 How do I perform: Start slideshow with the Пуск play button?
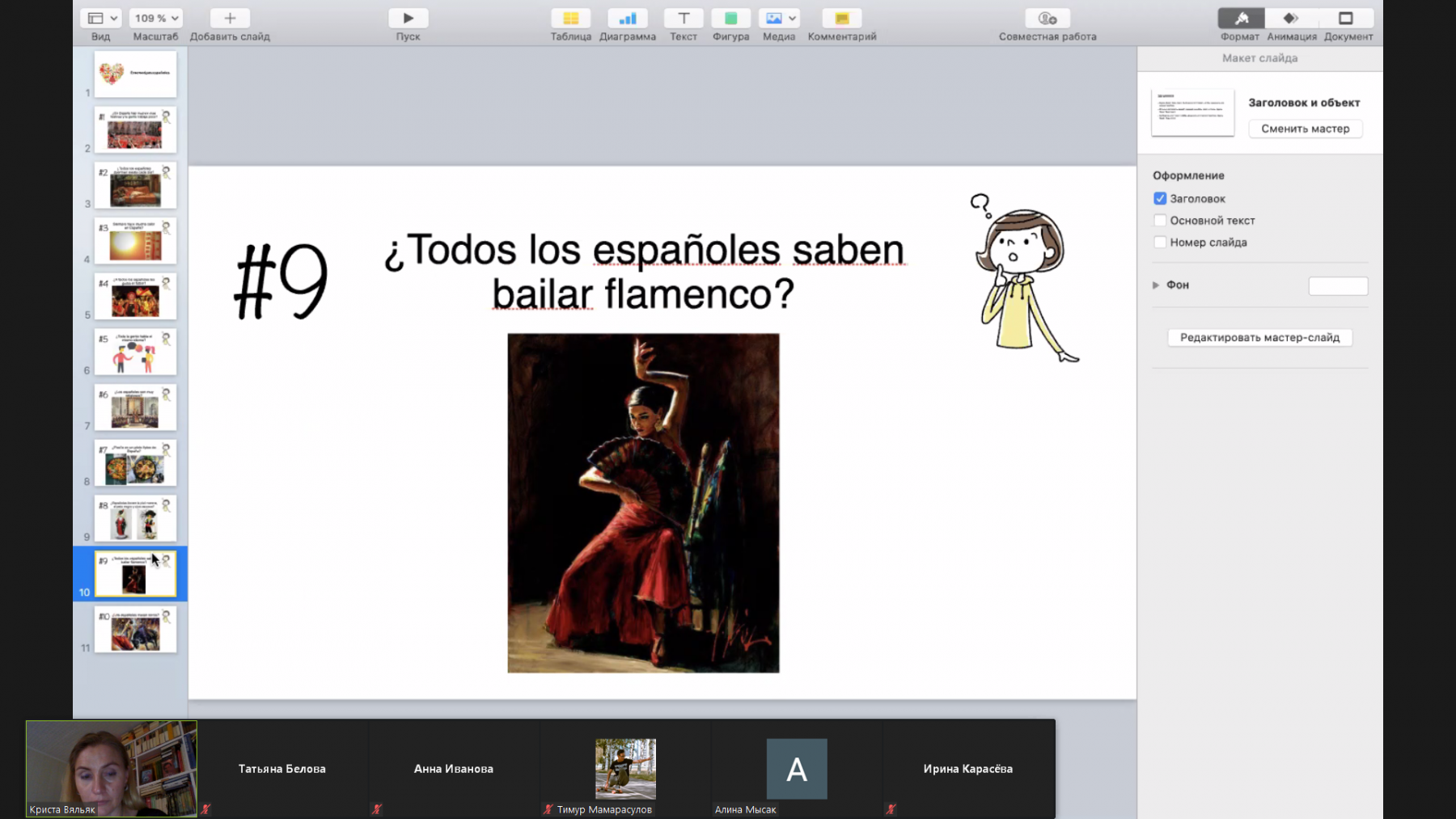408,18
